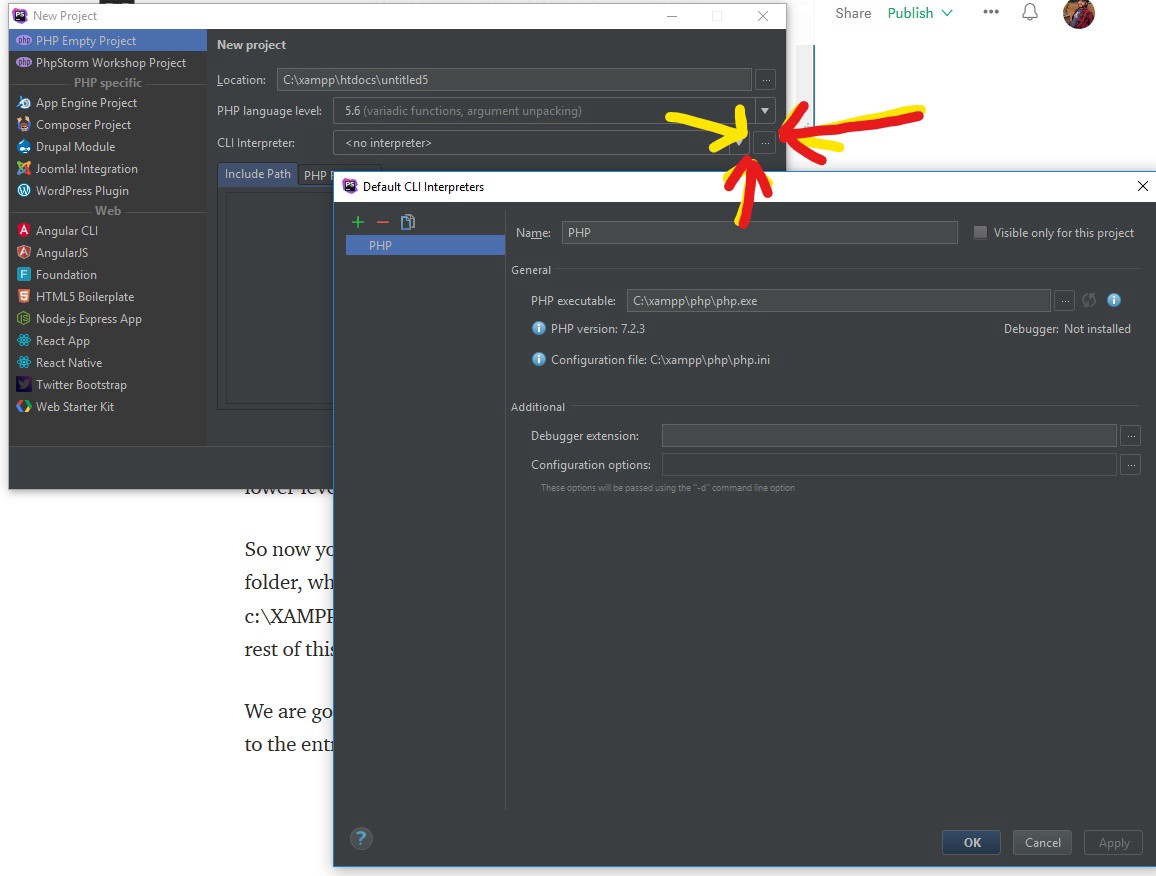Choose WordPress Plugin project

point(108,190)
